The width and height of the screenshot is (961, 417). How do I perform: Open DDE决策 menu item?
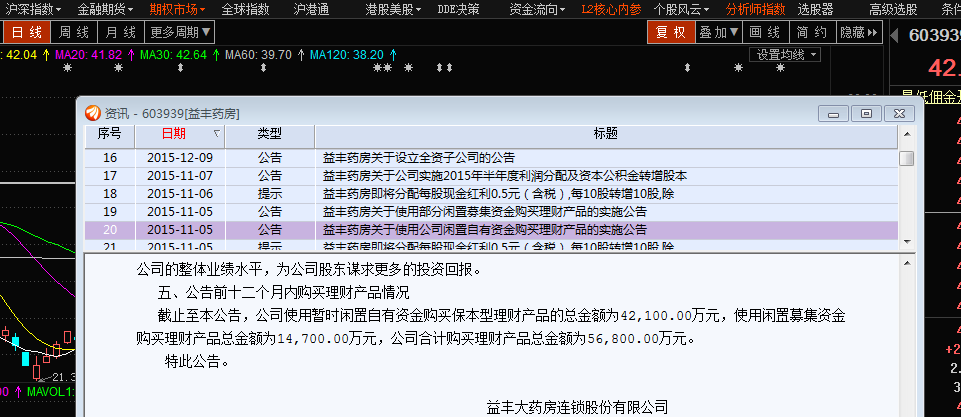458,9
